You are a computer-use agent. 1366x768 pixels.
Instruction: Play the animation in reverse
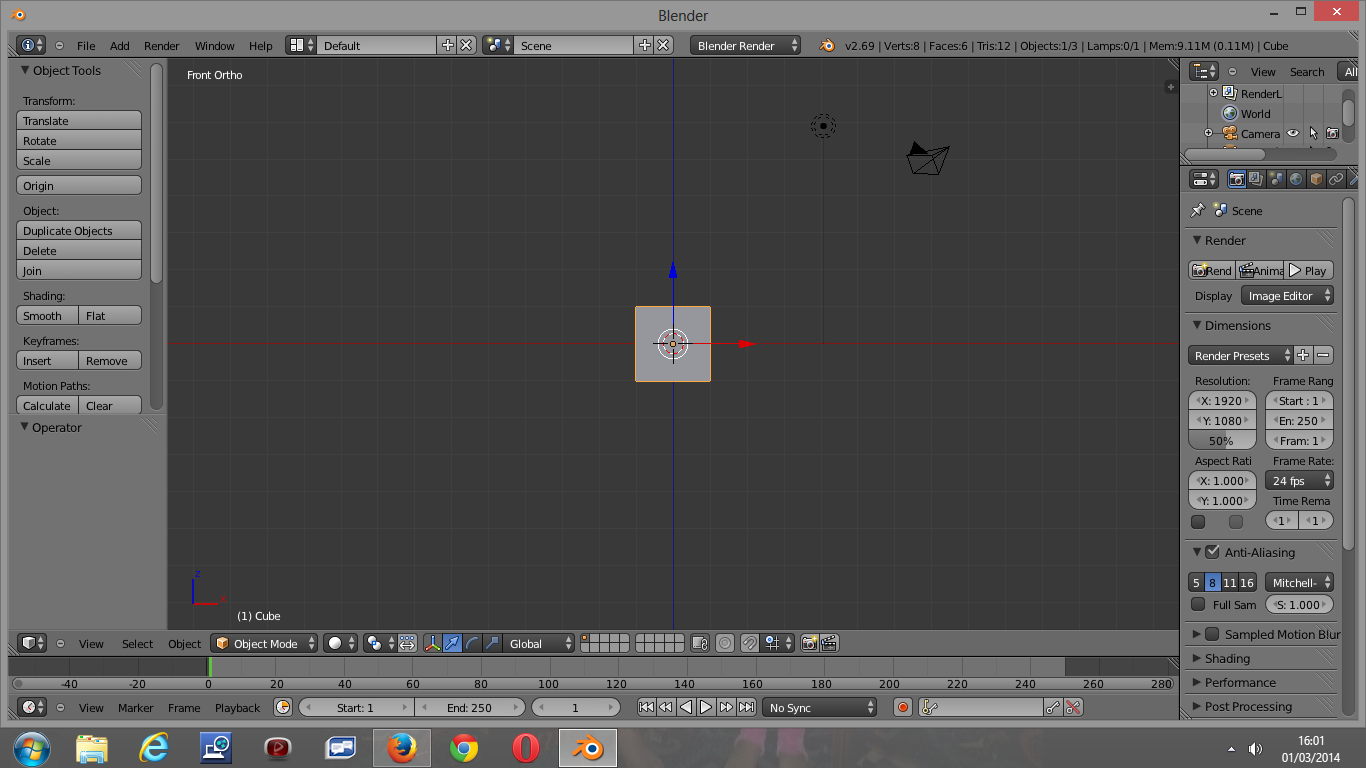[686, 707]
